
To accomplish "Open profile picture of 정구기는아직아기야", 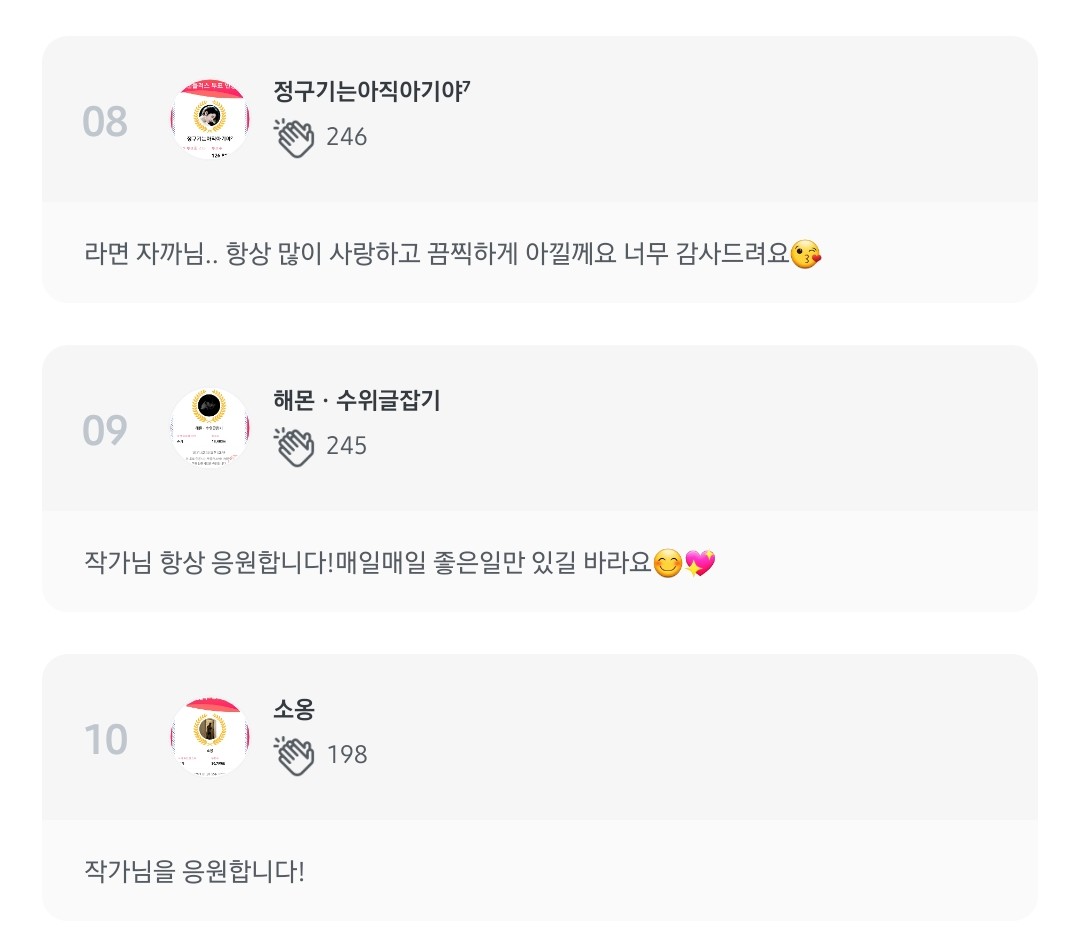I will tap(210, 120).
